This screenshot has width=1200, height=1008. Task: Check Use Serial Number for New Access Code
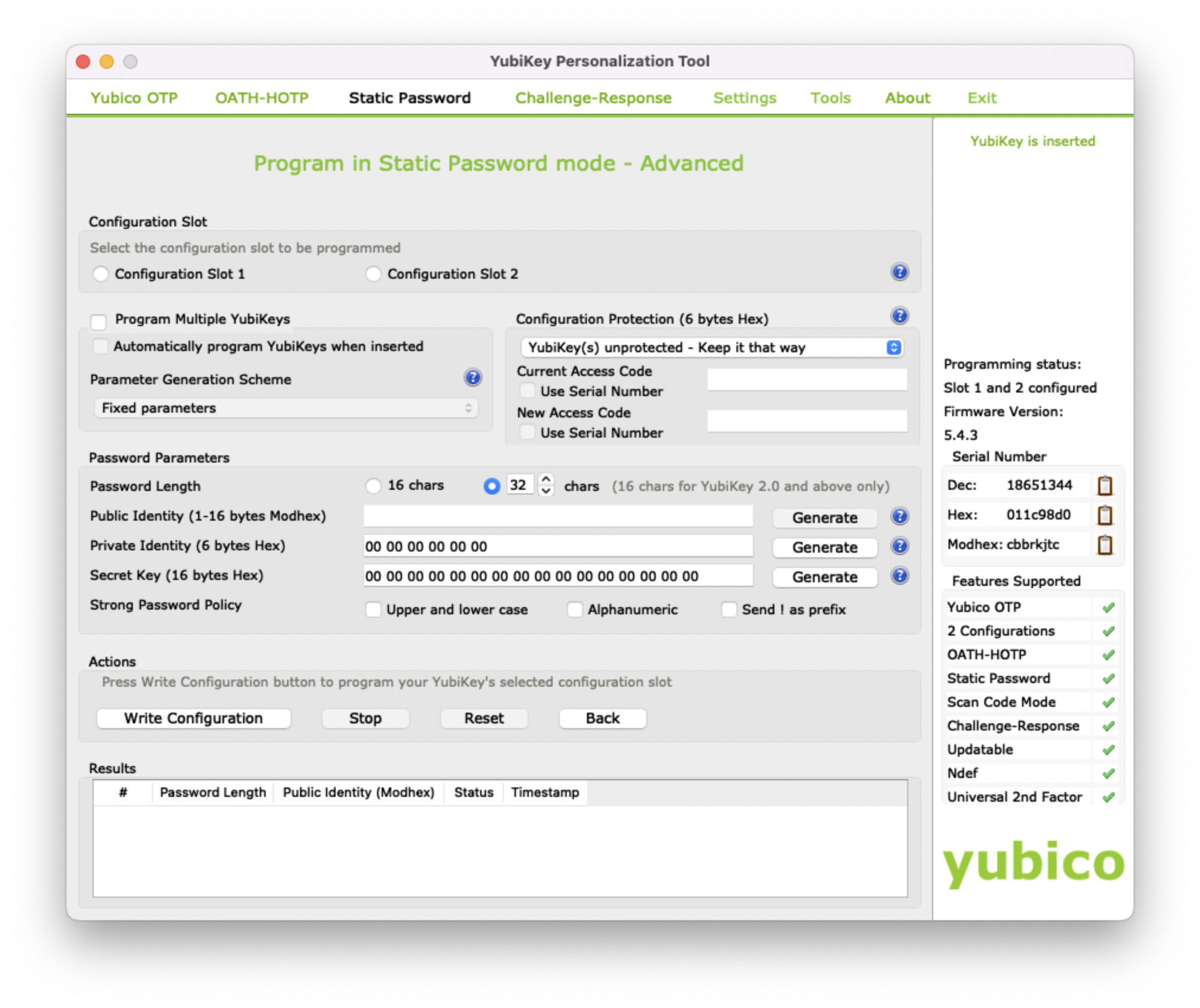tap(527, 433)
